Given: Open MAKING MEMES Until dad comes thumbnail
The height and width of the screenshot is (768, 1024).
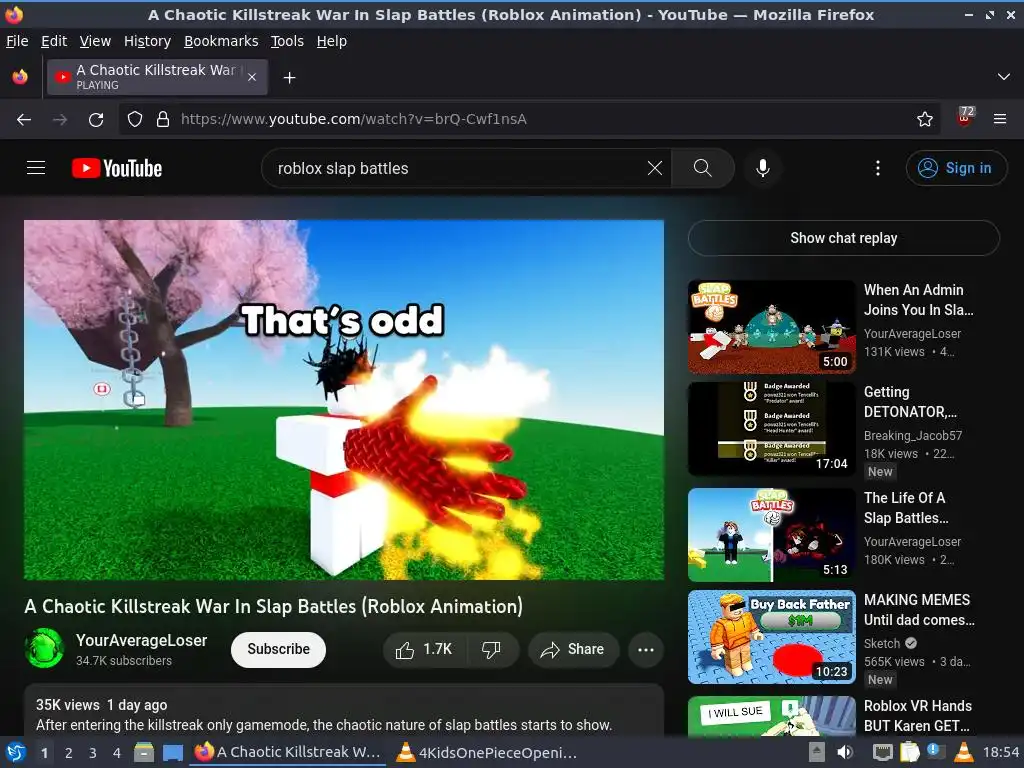Looking at the screenshot, I should pyautogui.click(x=771, y=637).
